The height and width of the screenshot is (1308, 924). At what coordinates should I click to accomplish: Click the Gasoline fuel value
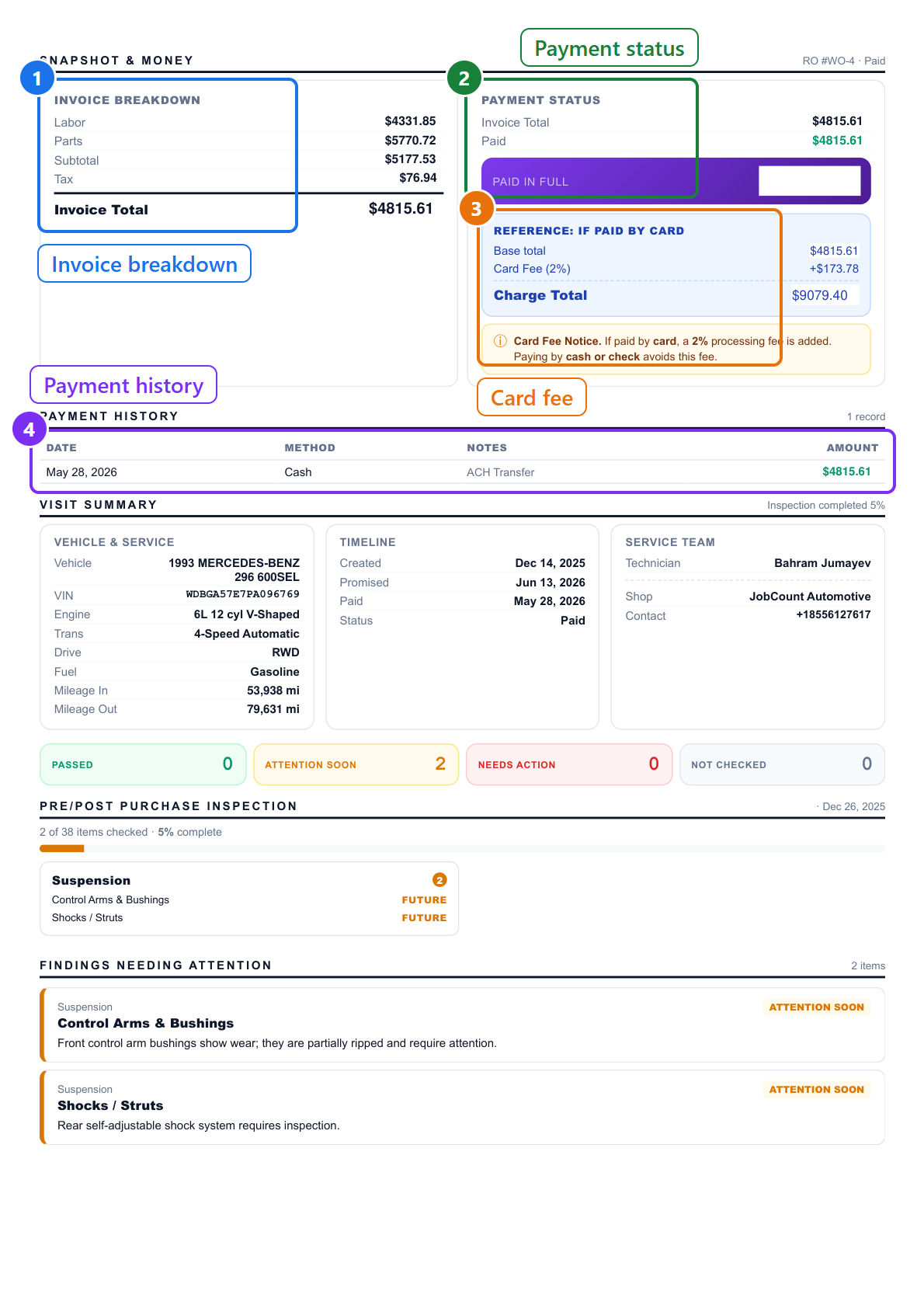(274, 672)
